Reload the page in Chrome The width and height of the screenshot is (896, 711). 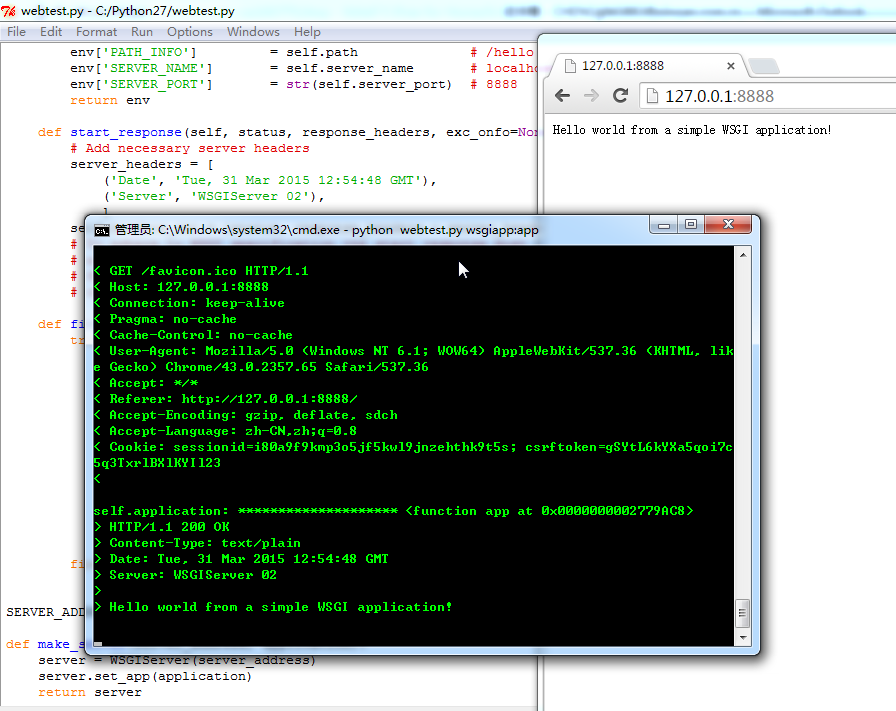point(621,95)
